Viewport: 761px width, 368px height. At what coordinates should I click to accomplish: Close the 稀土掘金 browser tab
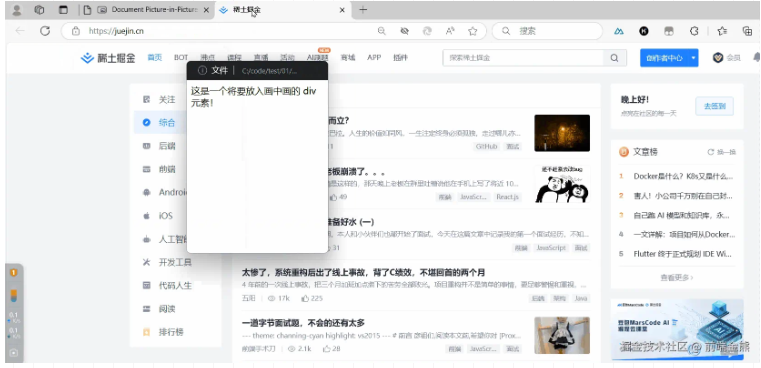click(342, 10)
